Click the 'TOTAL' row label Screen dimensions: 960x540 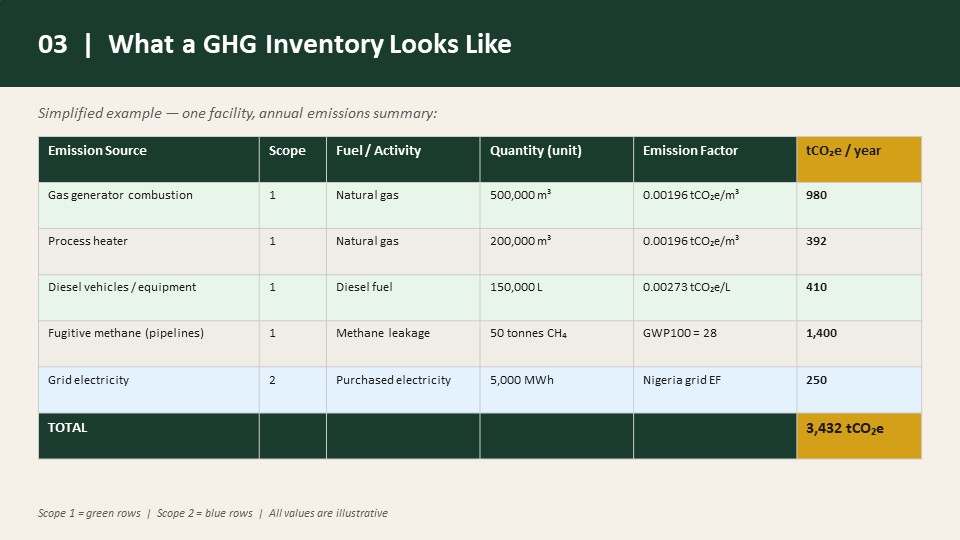pyautogui.click(x=67, y=428)
